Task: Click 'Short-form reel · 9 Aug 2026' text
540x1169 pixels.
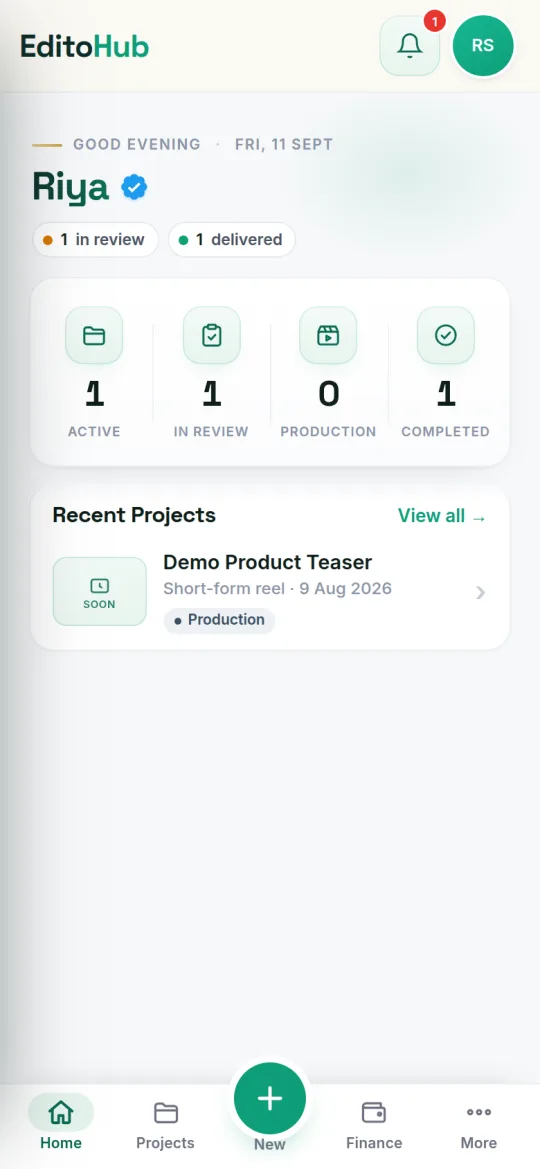Action: (x=277, y=589)
